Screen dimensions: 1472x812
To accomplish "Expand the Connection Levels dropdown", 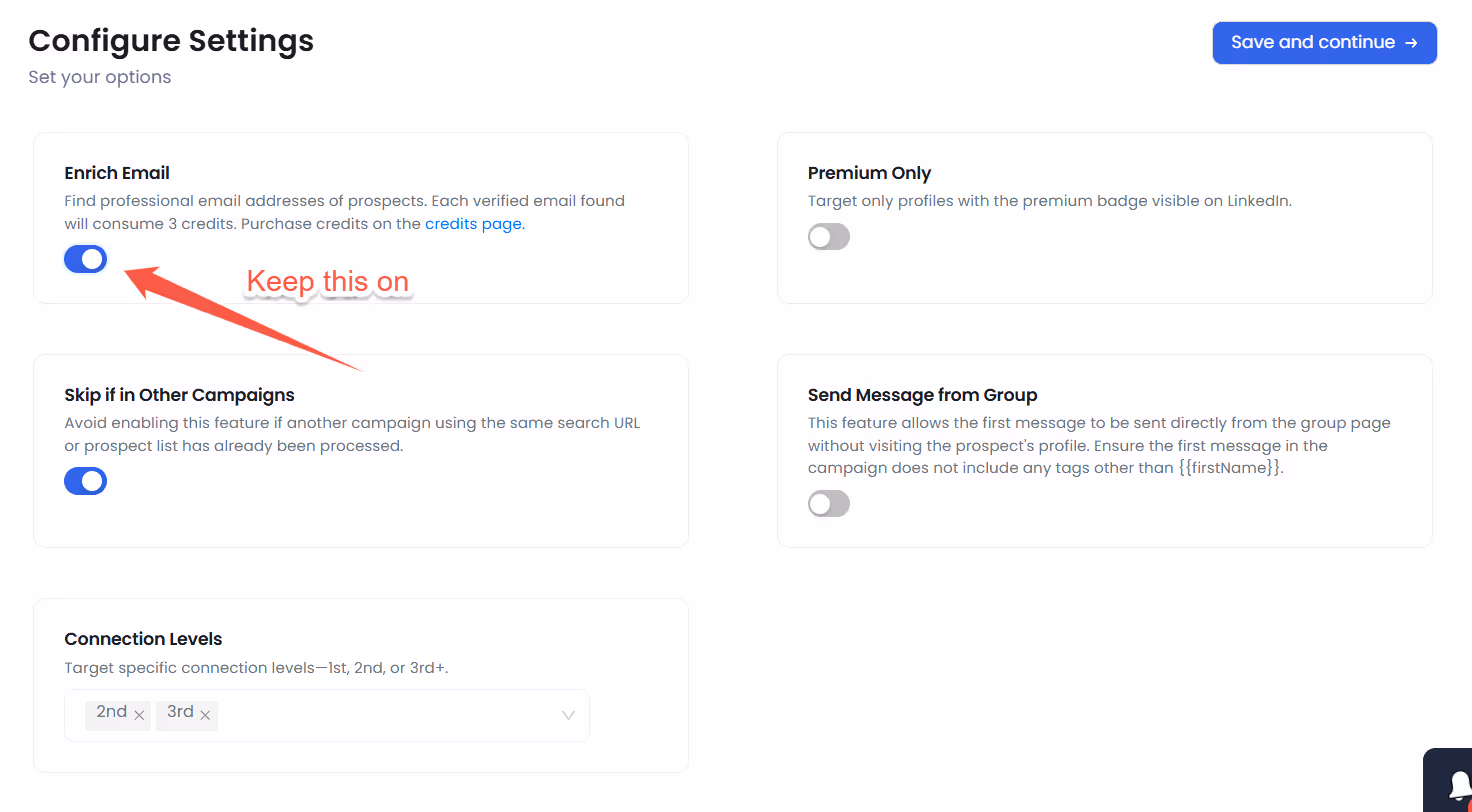I will pyautogui.click(x=567, y=715).
